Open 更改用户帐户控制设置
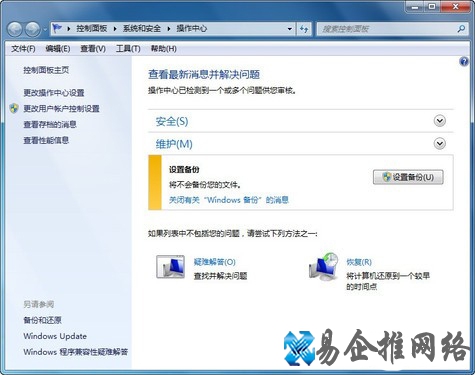Viewport: 475px width, 375px height. tap(61, 109)
